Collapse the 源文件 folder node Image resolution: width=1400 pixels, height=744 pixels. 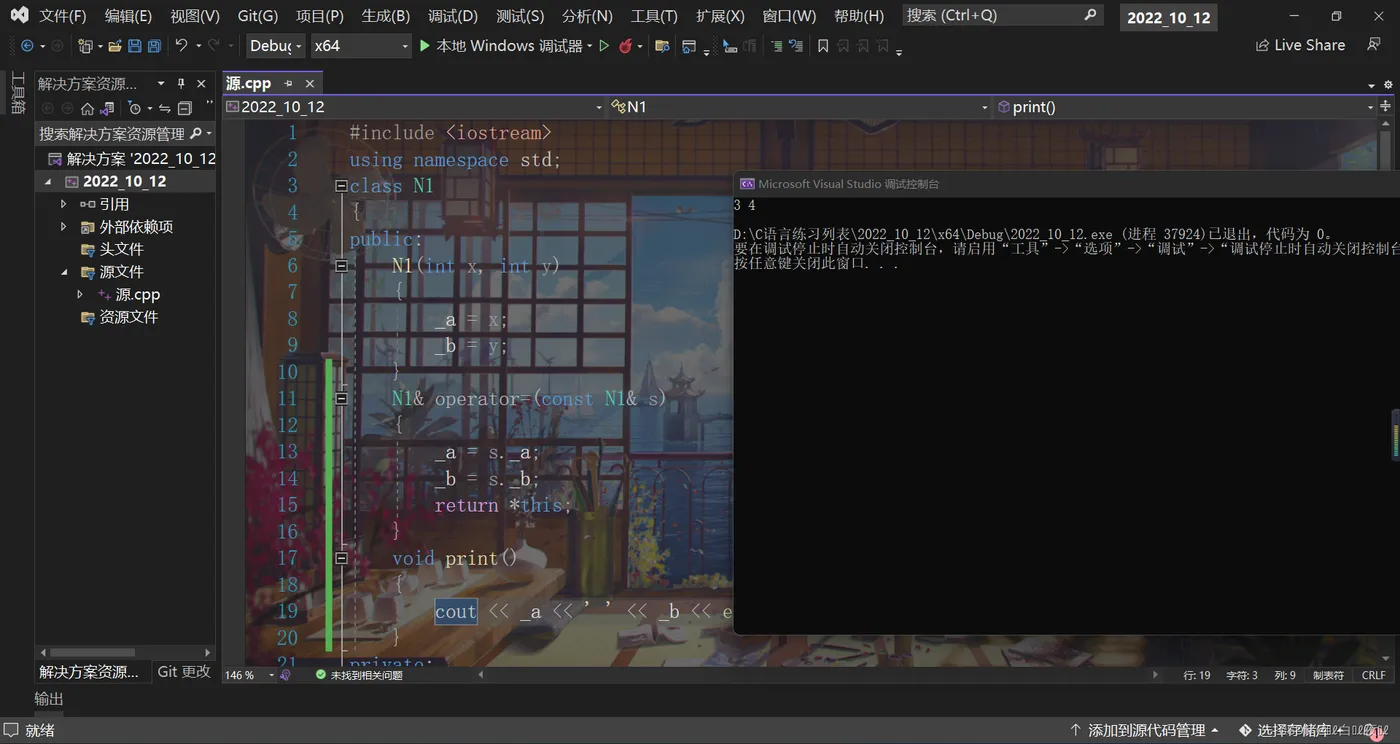tap(64, 272)
